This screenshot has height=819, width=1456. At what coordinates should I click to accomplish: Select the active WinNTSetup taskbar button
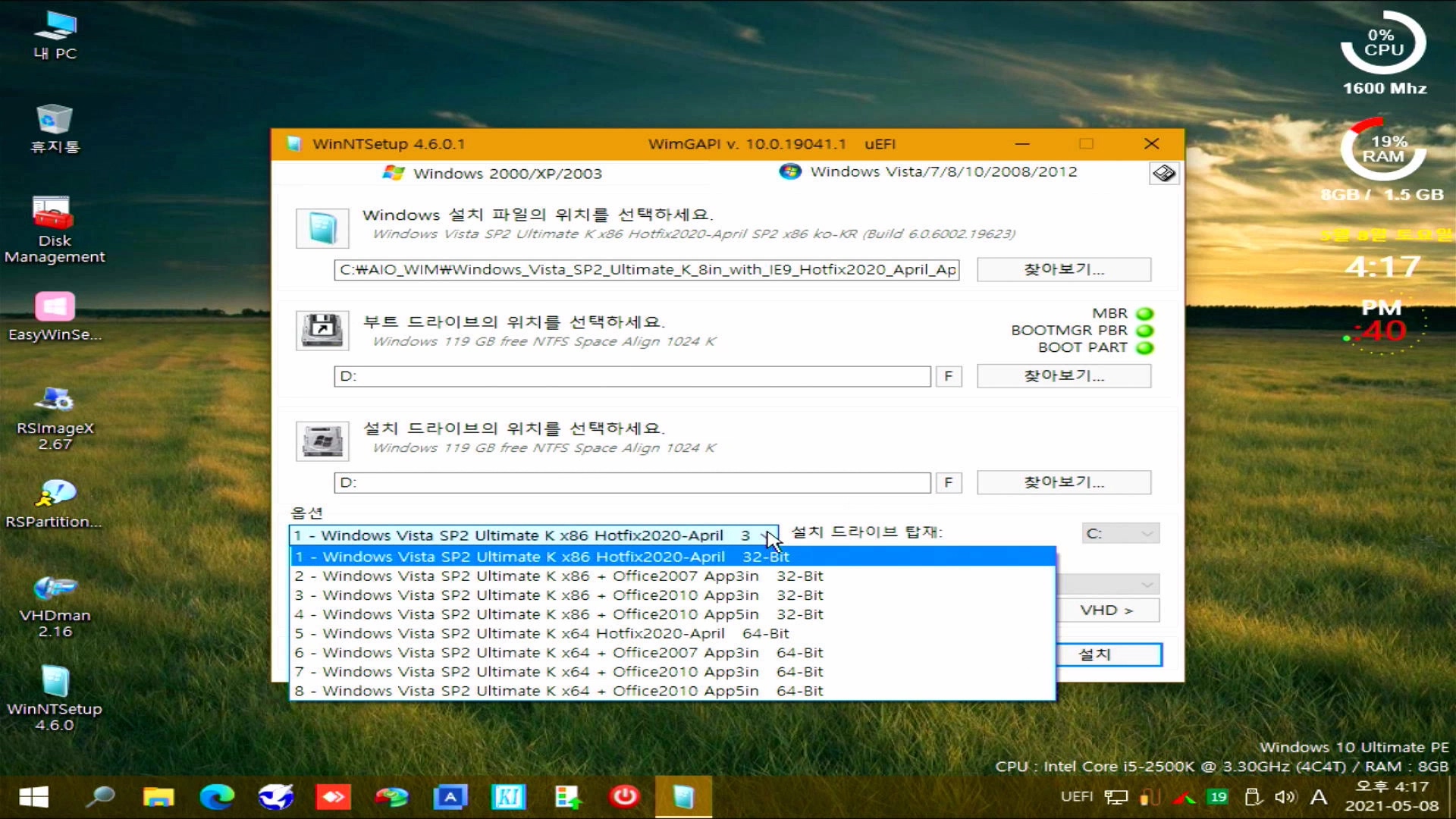[683, 797]
